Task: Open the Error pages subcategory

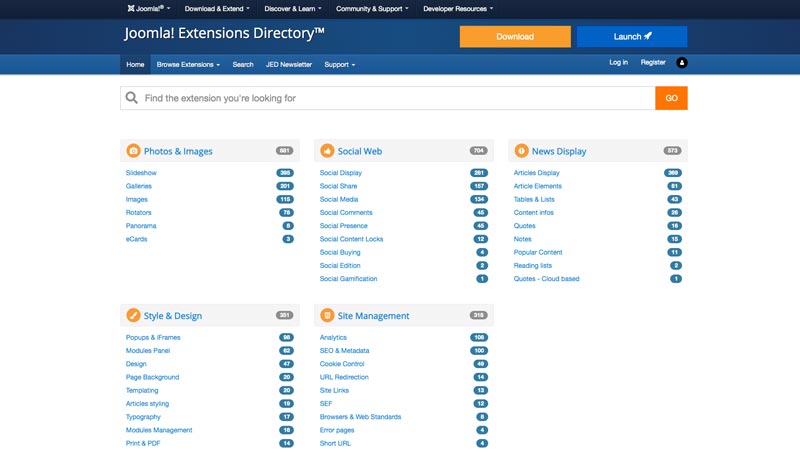Action: [337, 431]
